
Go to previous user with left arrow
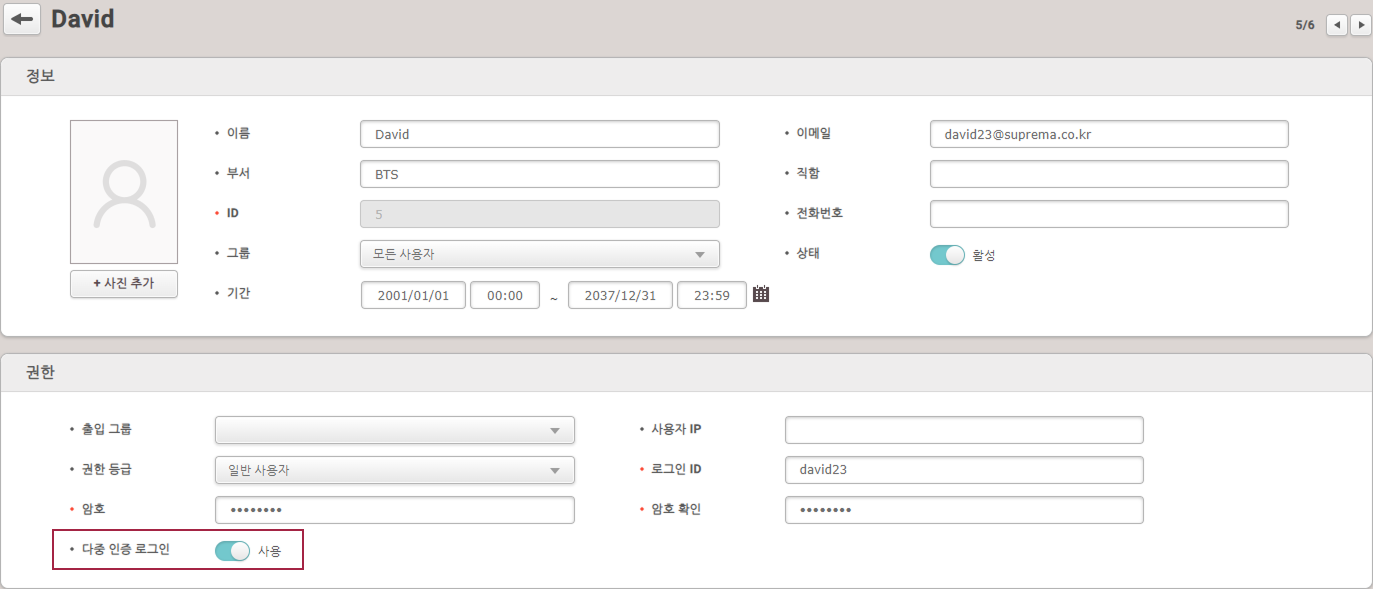[1336, 25]
